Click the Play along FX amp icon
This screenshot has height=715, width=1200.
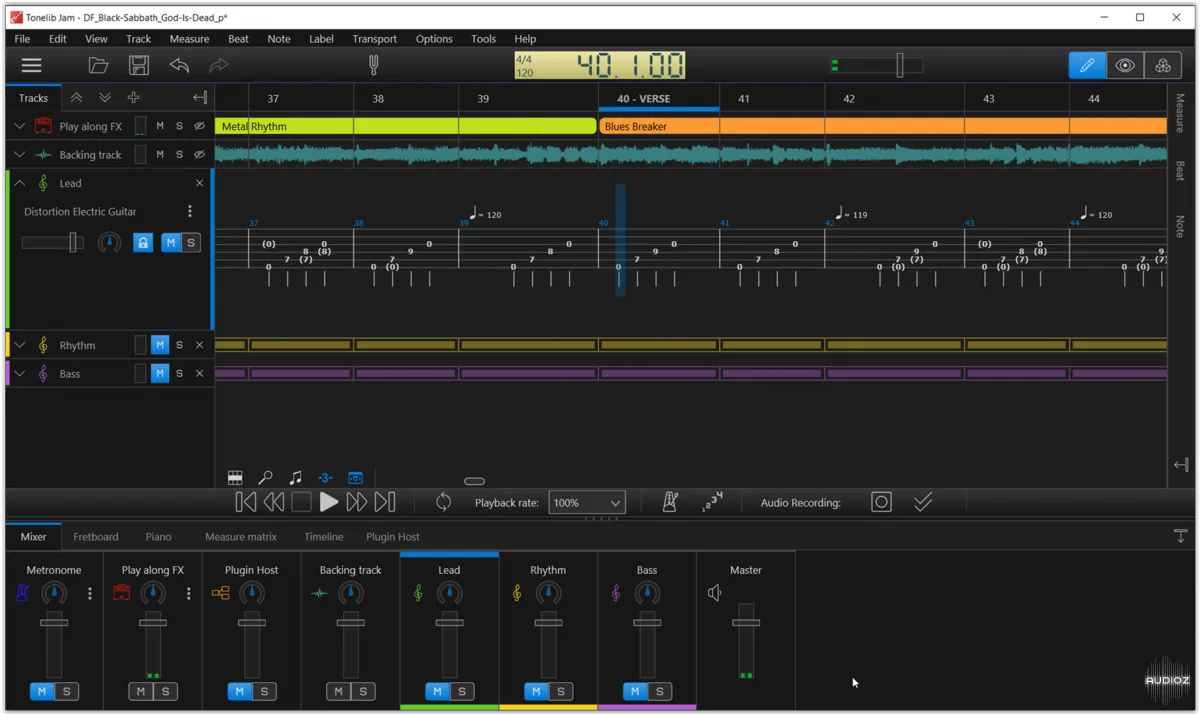pyautogui.click(x=43, y=126)
